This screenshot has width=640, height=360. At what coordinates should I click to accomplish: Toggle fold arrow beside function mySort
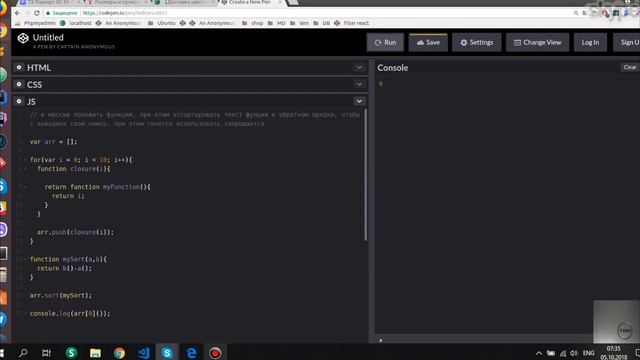[x=25, y=259]
